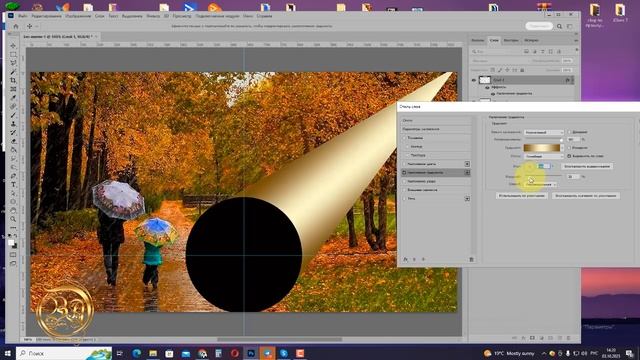Enable the Тень checkbox
Screen dimensions: 640x360
coord(404,199)
